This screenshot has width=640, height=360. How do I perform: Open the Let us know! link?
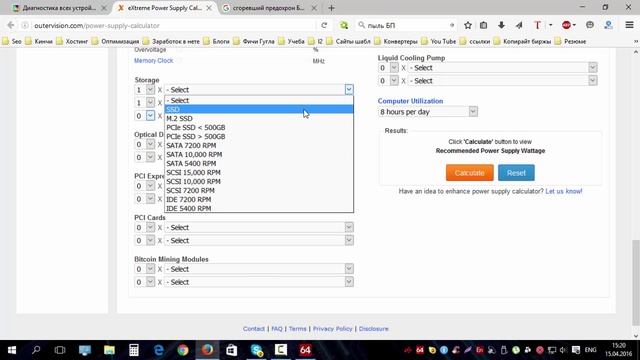564,191
